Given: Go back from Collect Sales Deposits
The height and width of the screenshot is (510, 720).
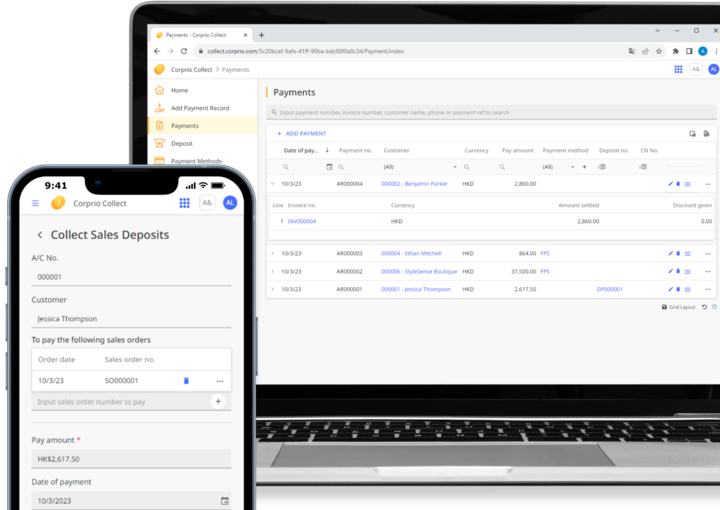Looking at the screenshot, I should [x=40, y=235].
